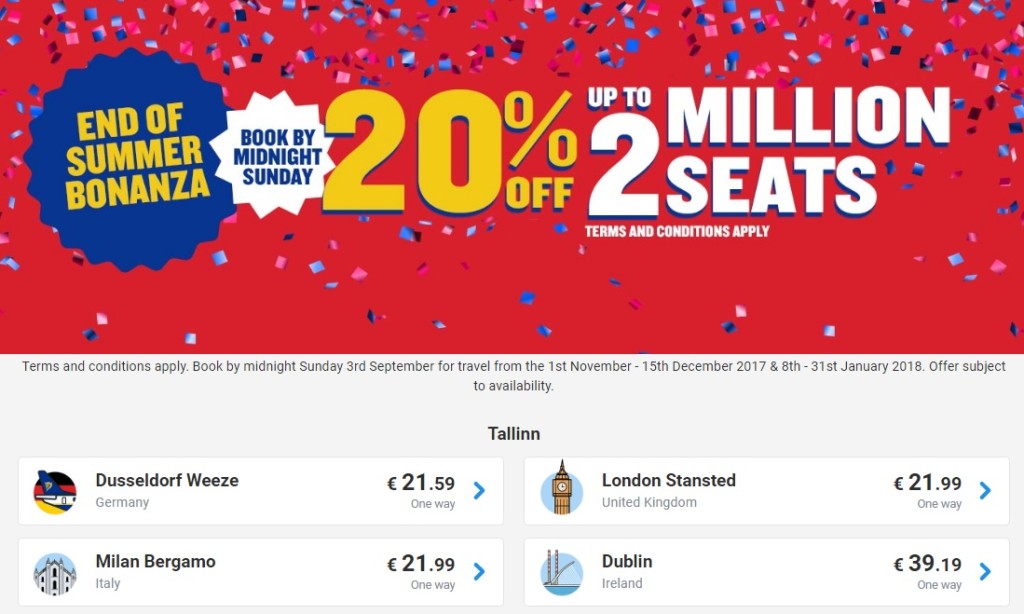
Task: Click the Book by Midnight Sunday starburst
Action: [x=278, y=157]
